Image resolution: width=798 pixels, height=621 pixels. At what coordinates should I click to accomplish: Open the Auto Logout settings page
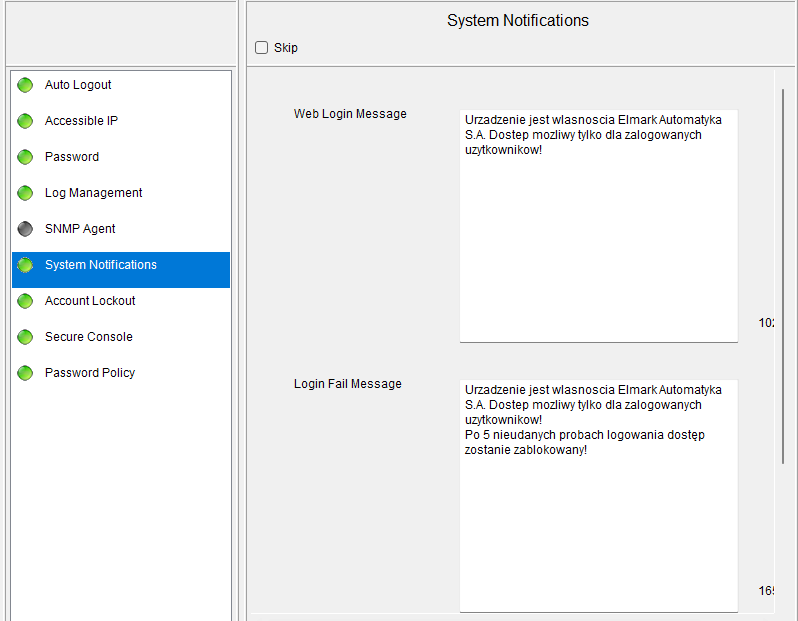click(x=78, y=85)
